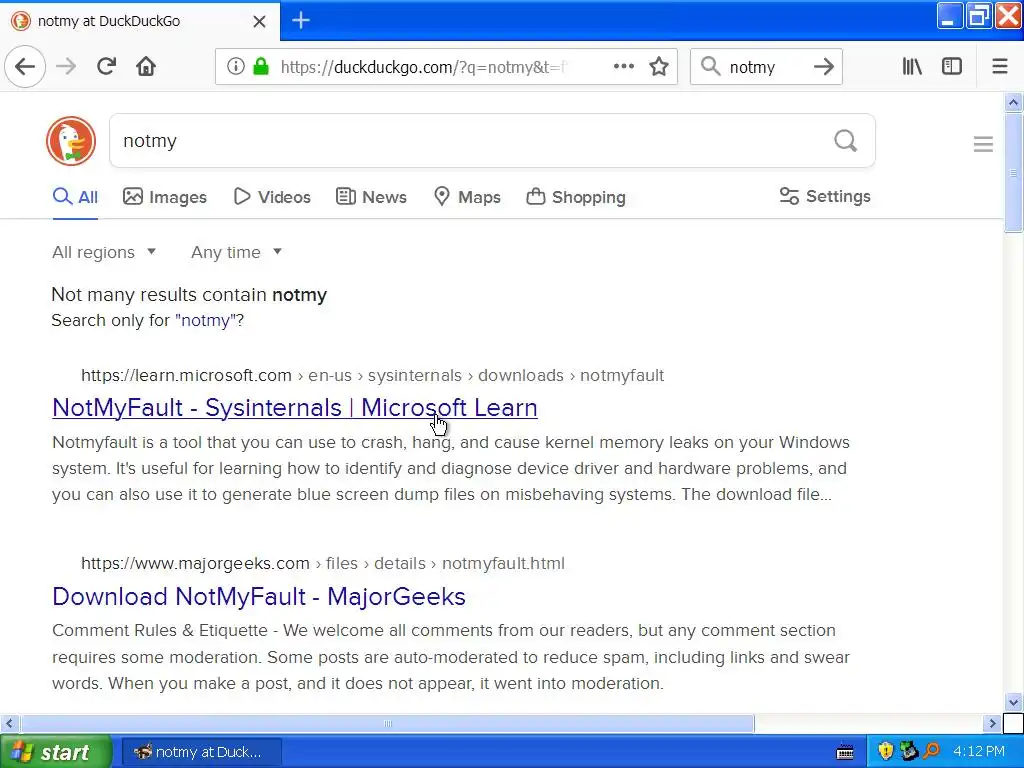The width and height of the screenshot is (1024, 768).
Task: Switch to the News results tab
Action: pyautogui.click(x=371, y=197)
